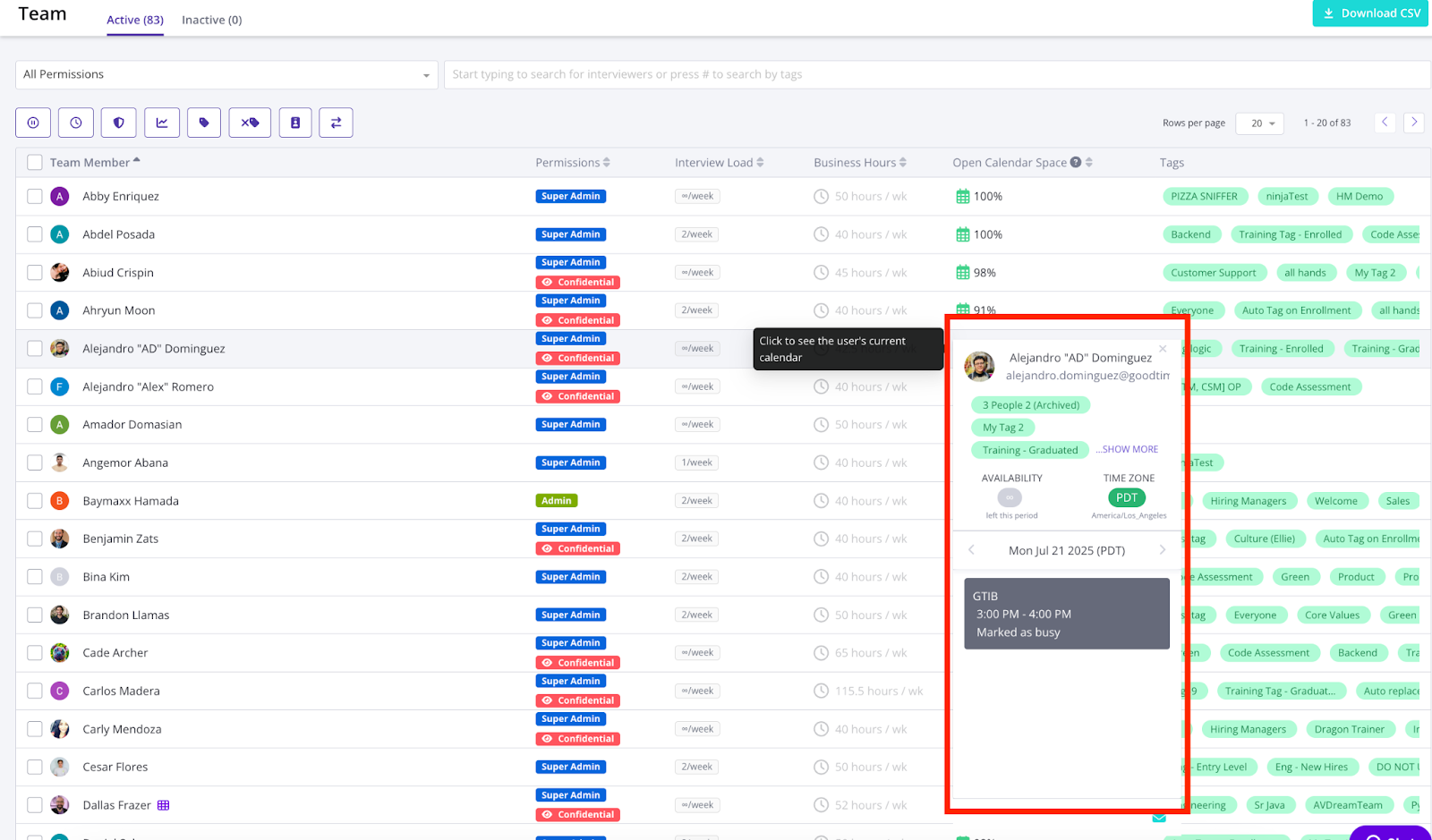Click the clock business hours toolbar icon

coord(76,123)
